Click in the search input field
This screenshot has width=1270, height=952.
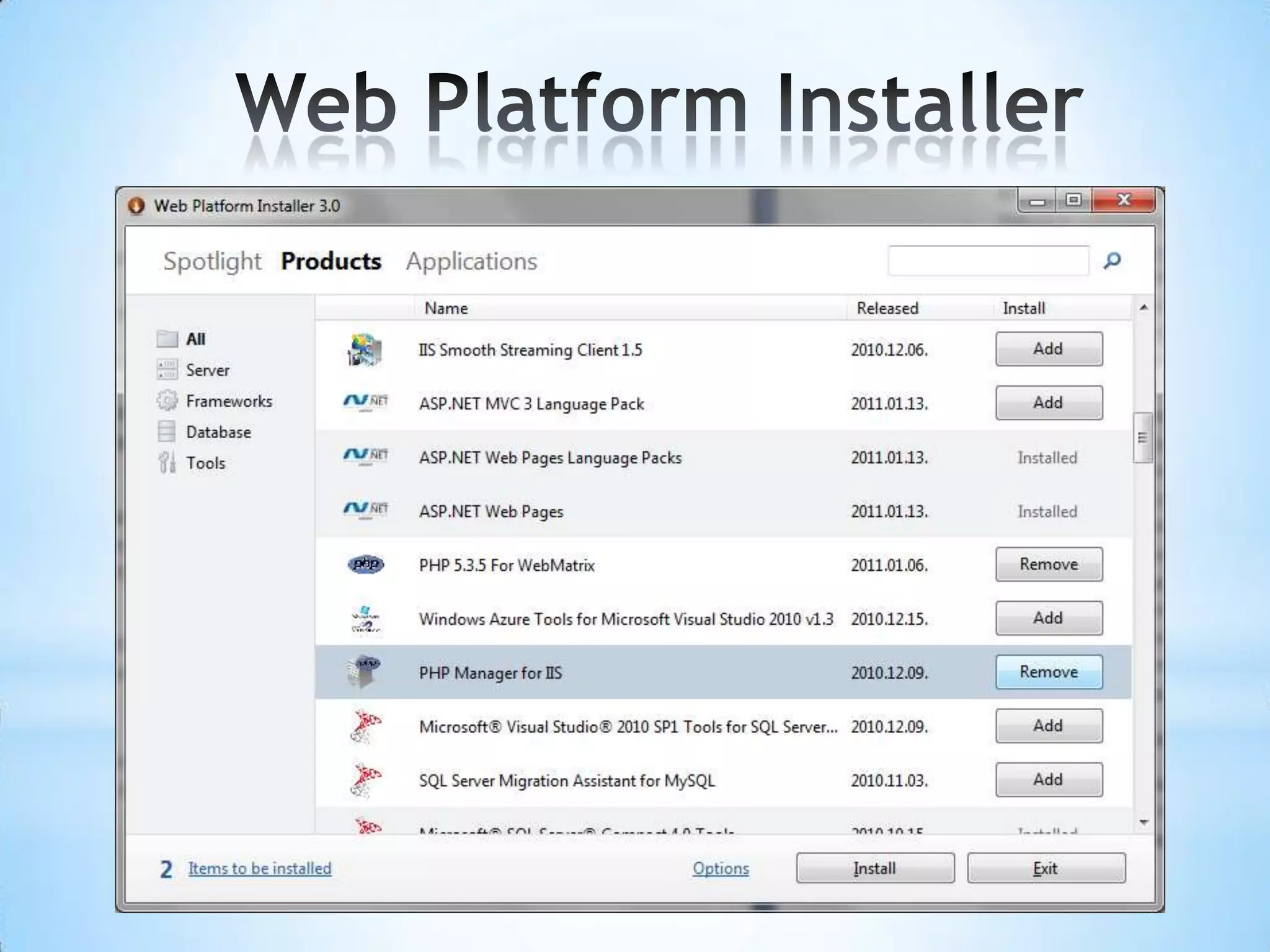(988, 260)
